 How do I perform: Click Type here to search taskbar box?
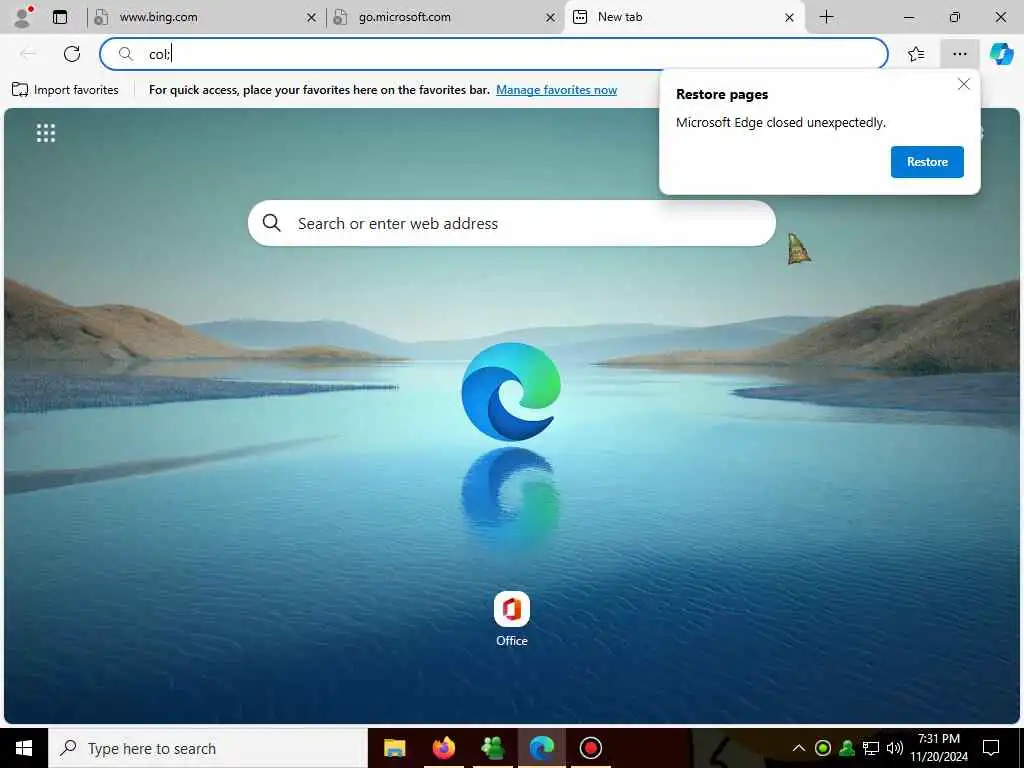[208, 748]
